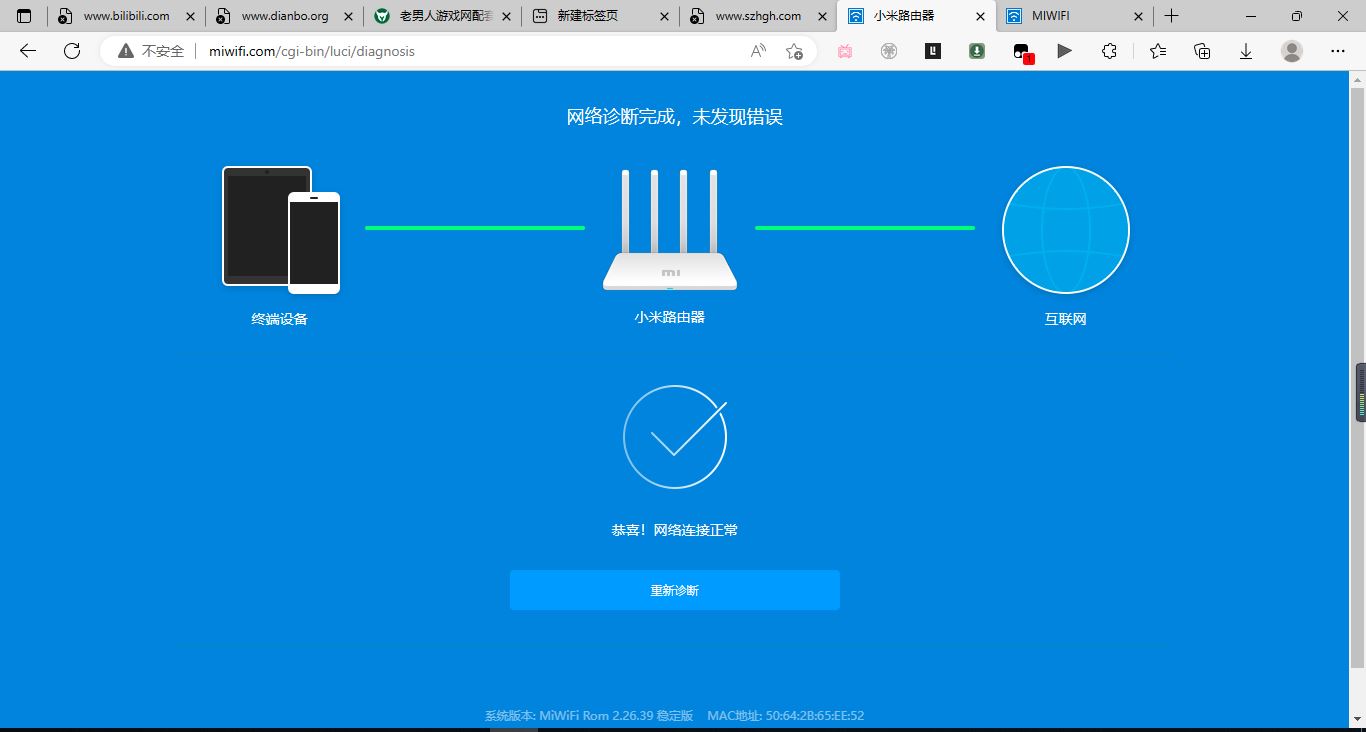Open Settings and more menu
Image resolution: width=1366 pixels, height=732 pixels.
pyautogui.click(x=1338, y=51)
